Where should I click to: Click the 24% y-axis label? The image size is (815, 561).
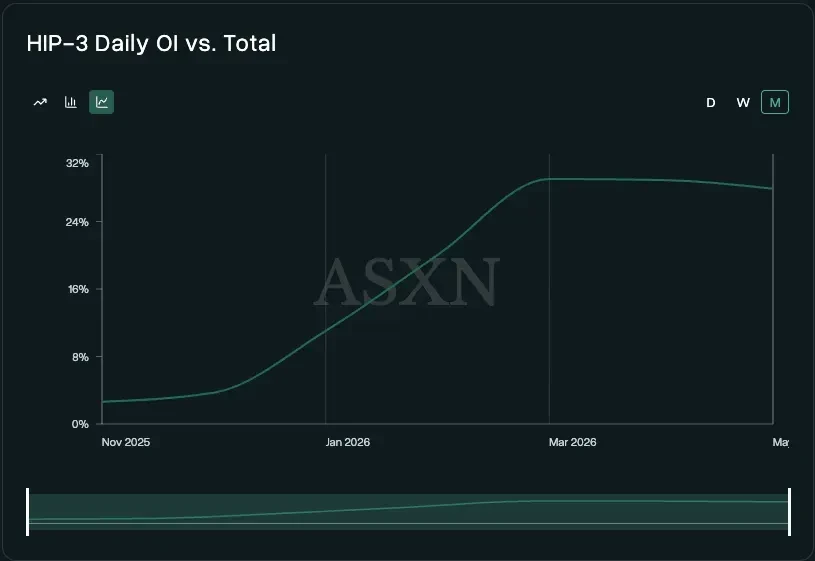point(77,222)
